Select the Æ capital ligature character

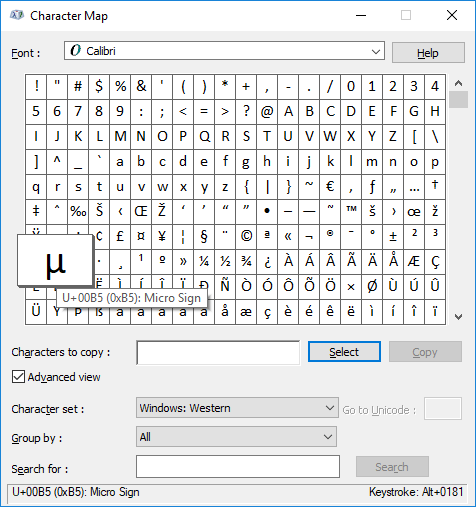coord(414,261)
